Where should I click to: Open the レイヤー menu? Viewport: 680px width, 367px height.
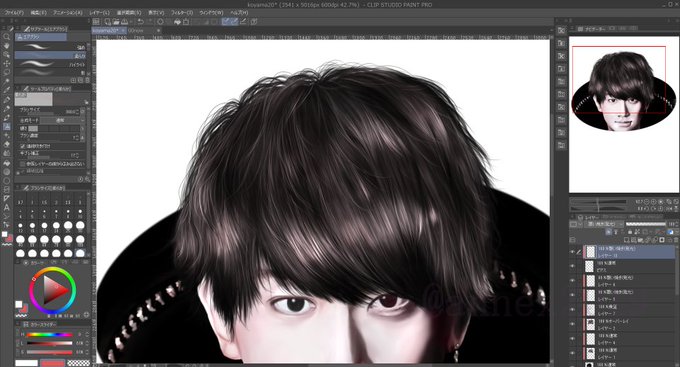click(99, 13)
